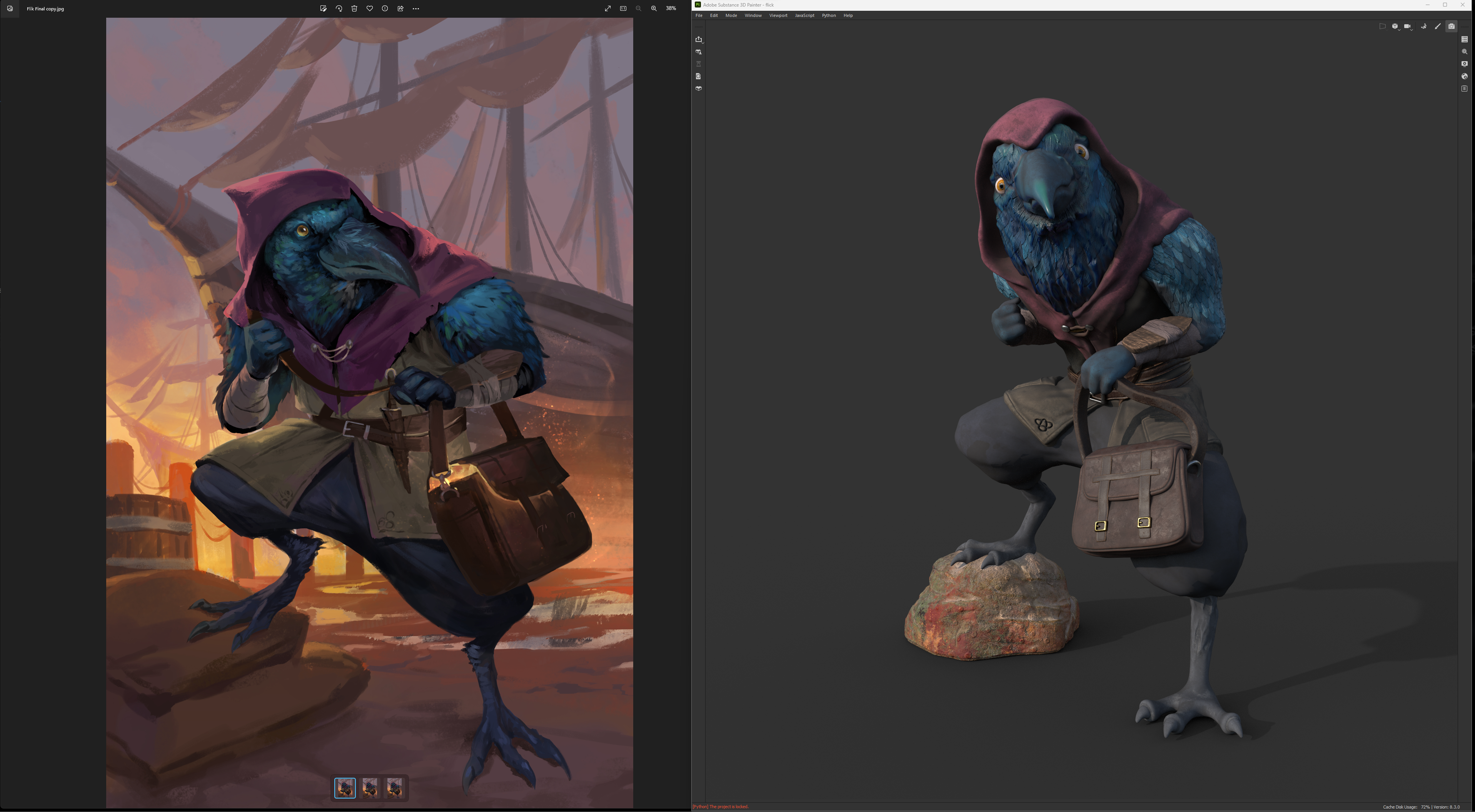Screen dimensions: 1475x812
Task: Switch to Rendering (Iray) camera mode
Action: 1451,26
